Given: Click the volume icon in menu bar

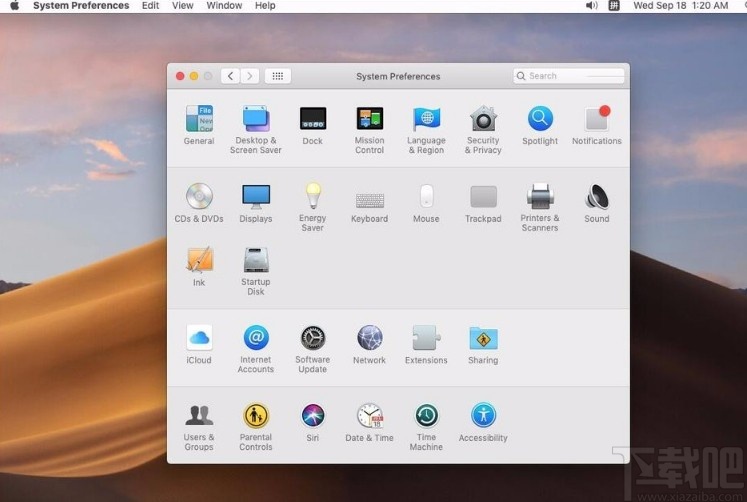Looking at the screenshot, I should pyautogui.click(x=591, y=6).
